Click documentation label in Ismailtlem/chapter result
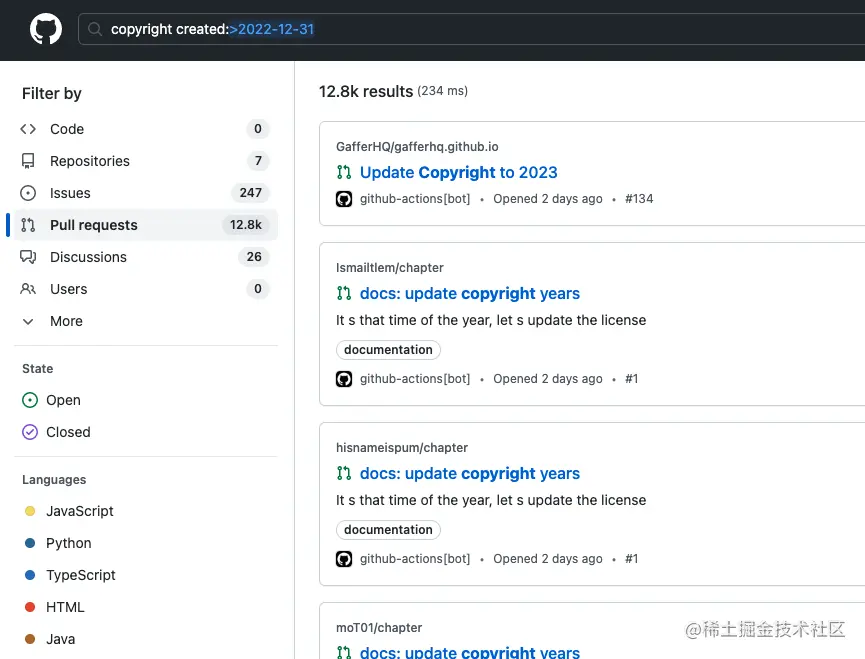The height and width of the screenshot is (659, 865). tap(388, 350)
